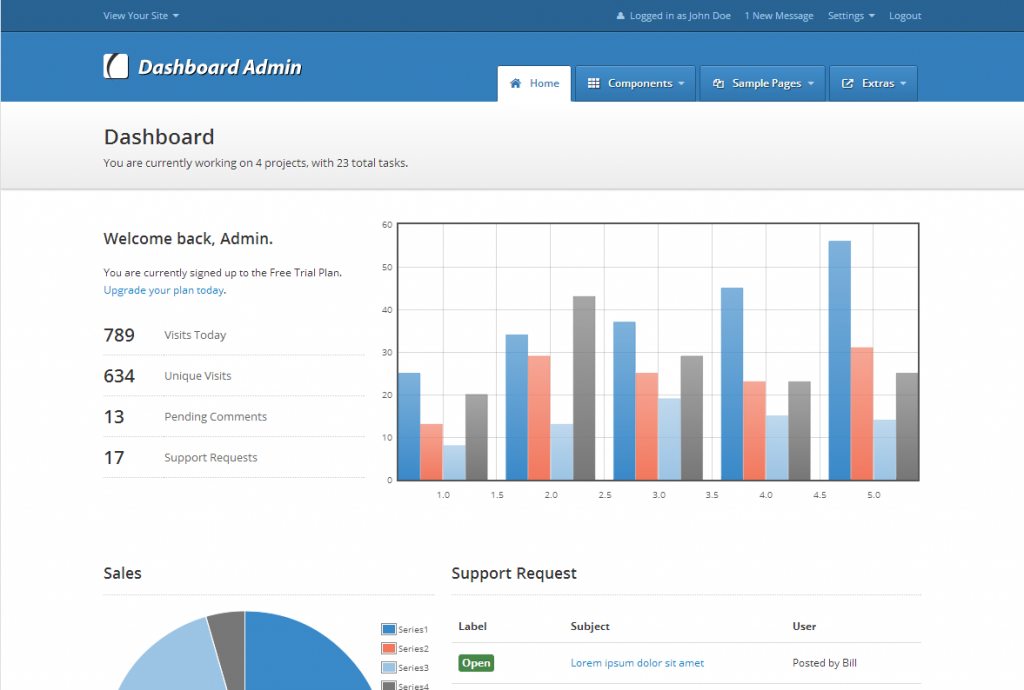Click the Series1 blue legend swatch
Screen dimensions: 1024x690
pos(389,629)
